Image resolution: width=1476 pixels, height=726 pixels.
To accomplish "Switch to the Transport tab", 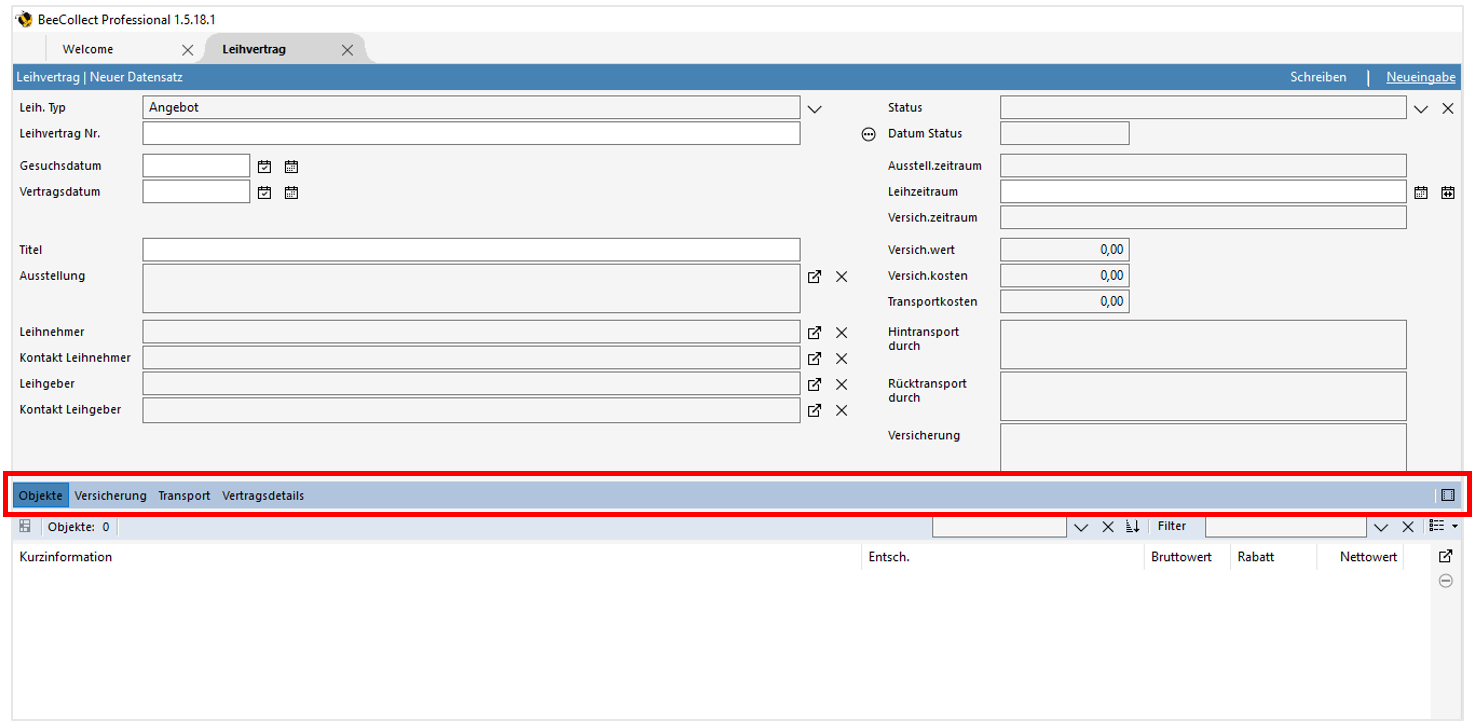I will pos(184,495).
